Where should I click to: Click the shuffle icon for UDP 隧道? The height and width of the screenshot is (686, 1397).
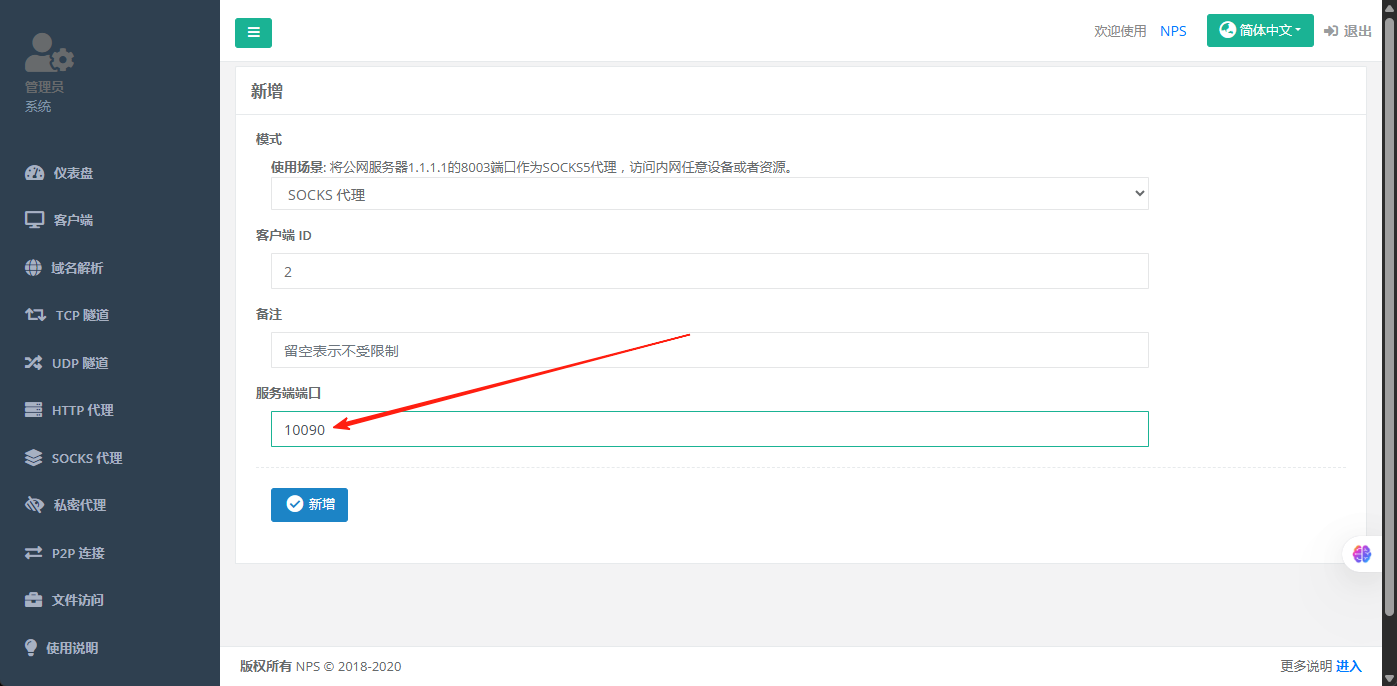[x=34, y=363]
